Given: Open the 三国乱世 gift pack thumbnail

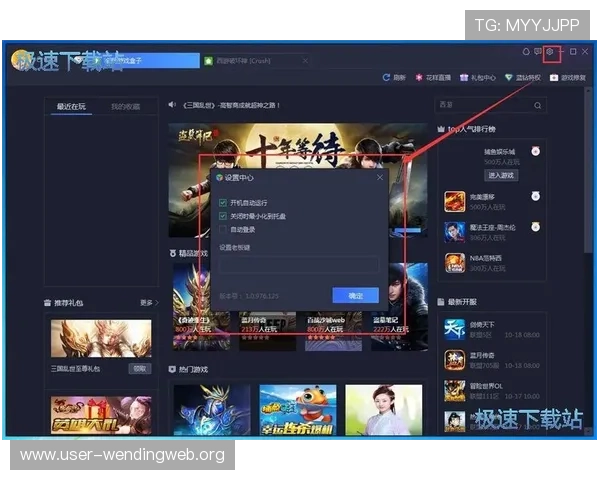Looking at the screenshot, I should tap(101, 338).
